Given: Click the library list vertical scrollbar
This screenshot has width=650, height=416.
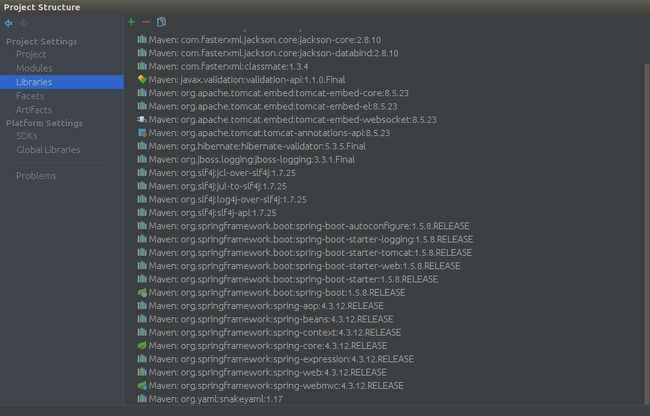Looking at the screenshot, I should pos(646,232).
